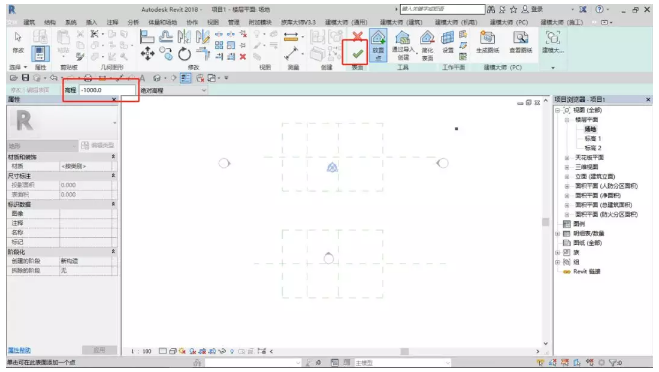The image size is (659, 372).
Task: Choose the Simplify Surface tool
Action: click(427, 45)
